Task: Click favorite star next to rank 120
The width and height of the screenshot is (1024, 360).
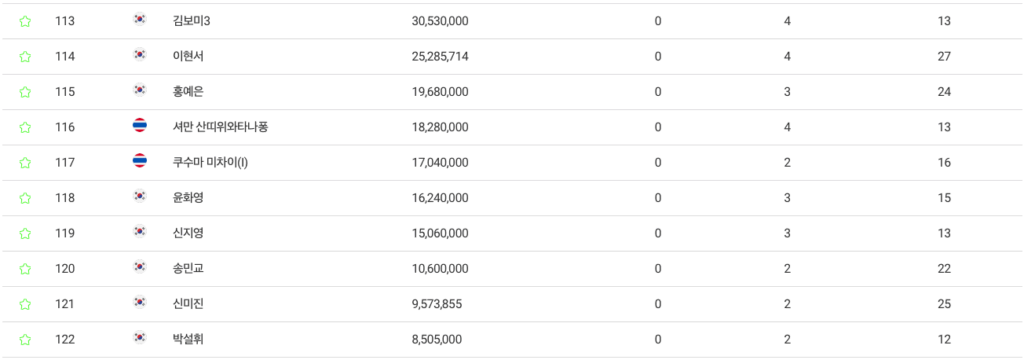Action: pyautogui.click(x=25, y=269)
